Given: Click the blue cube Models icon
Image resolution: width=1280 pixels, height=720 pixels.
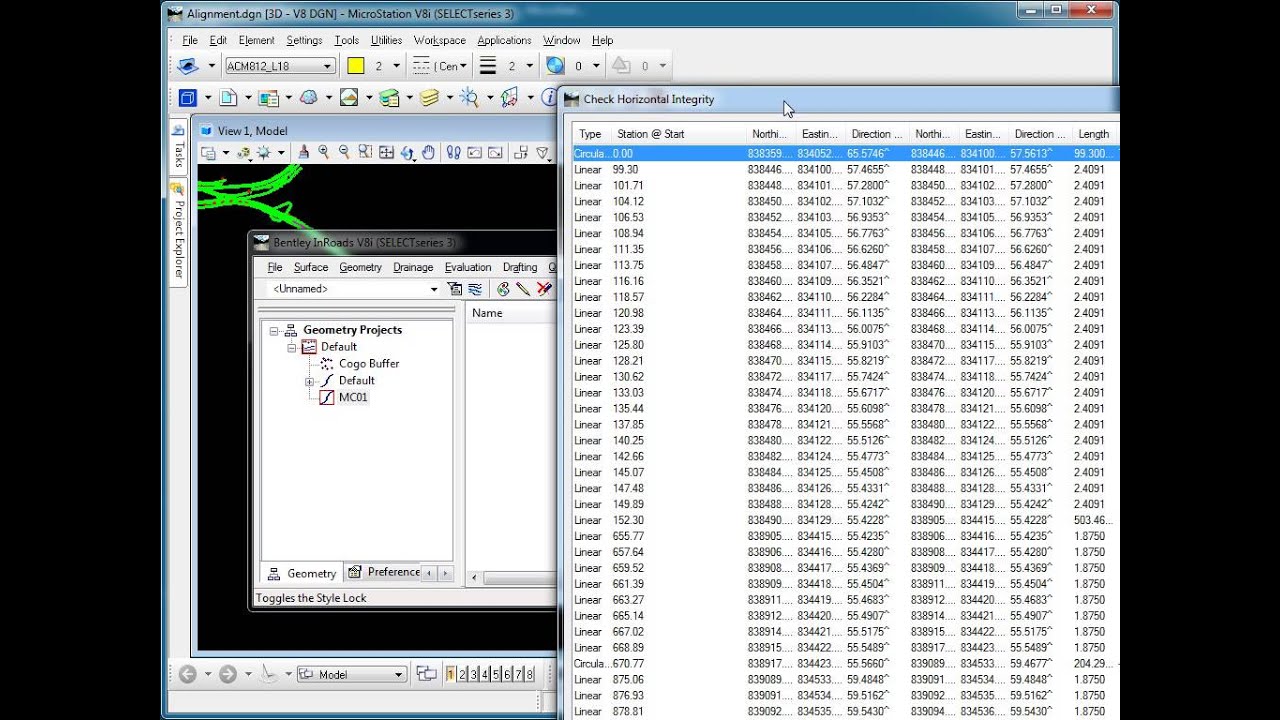Looking at the screenshot, I should tap(188, 97).
